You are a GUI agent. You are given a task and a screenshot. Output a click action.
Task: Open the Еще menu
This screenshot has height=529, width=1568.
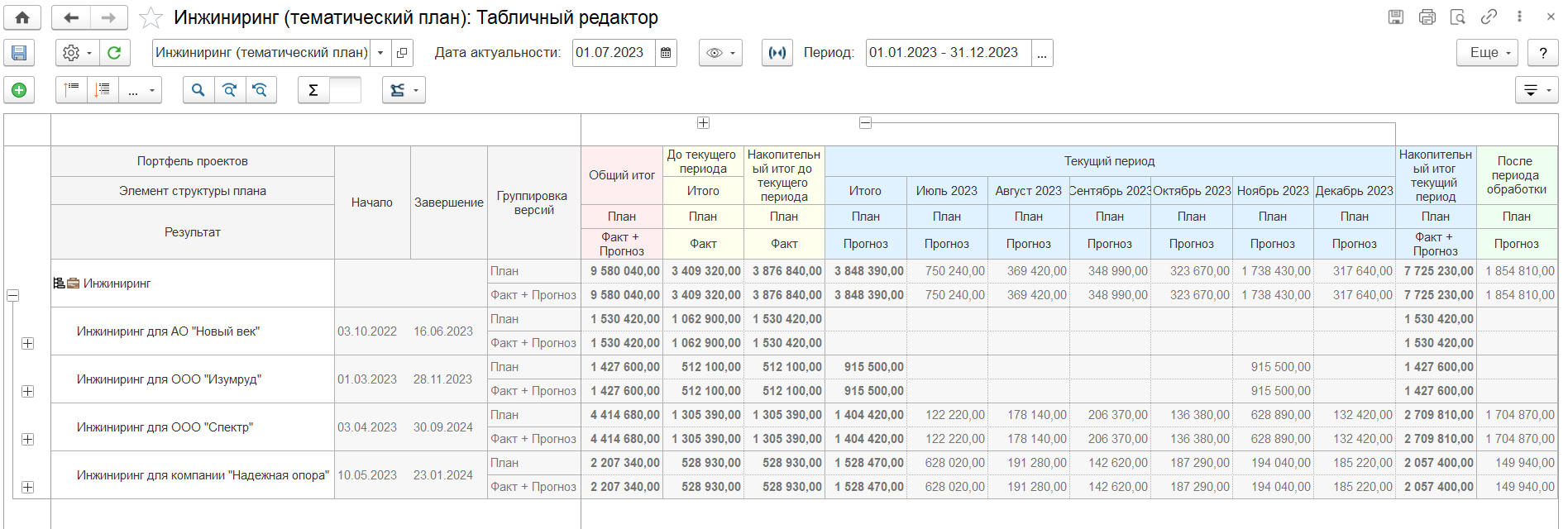1487,53
